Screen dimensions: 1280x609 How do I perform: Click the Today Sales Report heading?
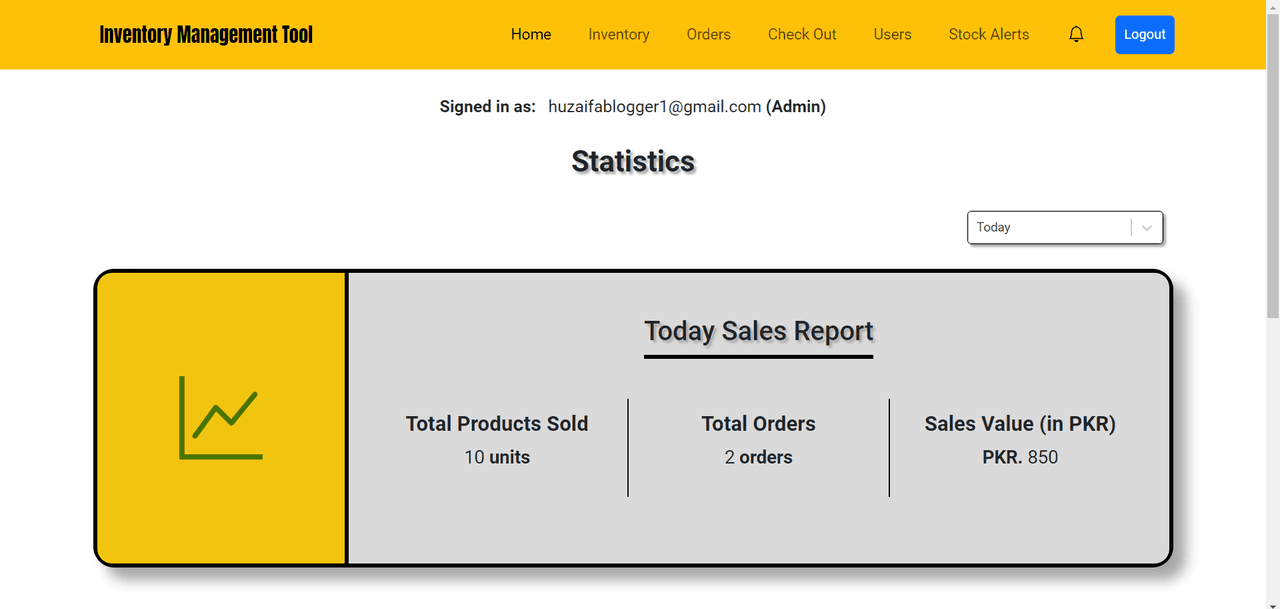tap(758, 331)
